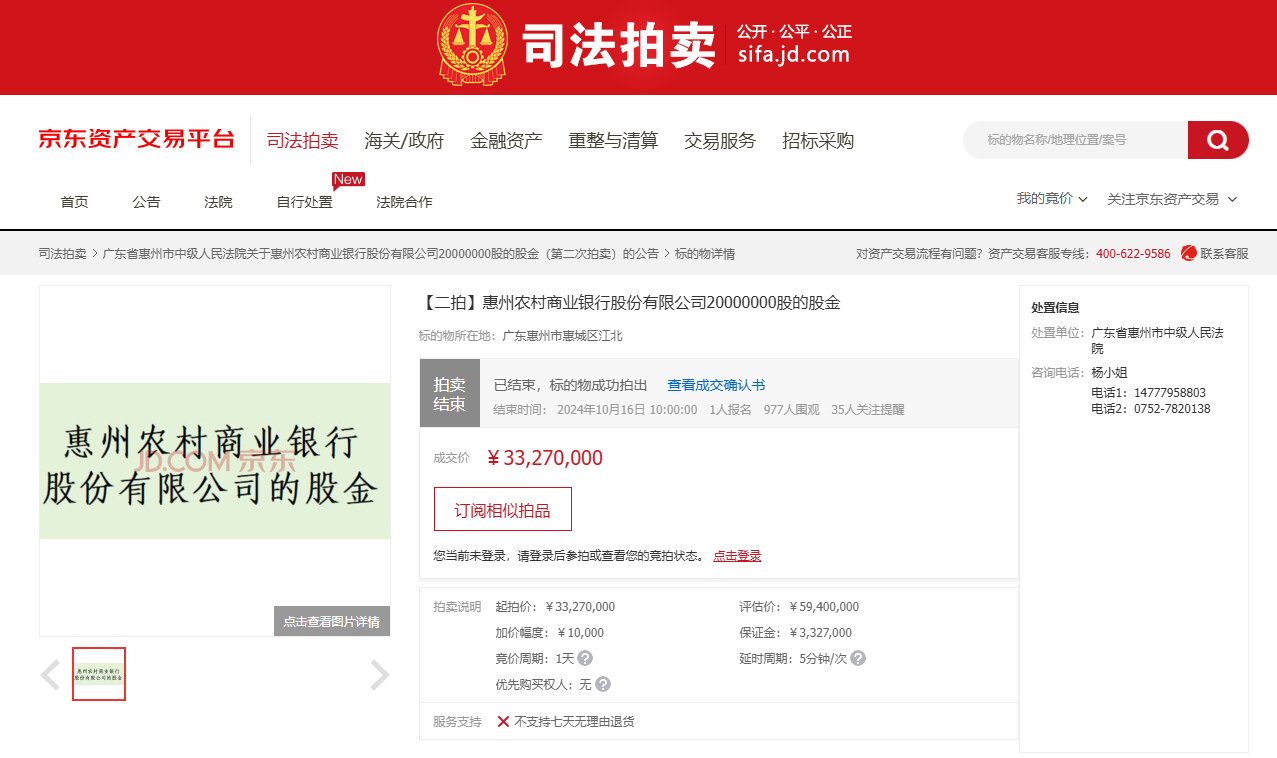Click 司法拍卖 in the breadcrumb

point(62,254)
